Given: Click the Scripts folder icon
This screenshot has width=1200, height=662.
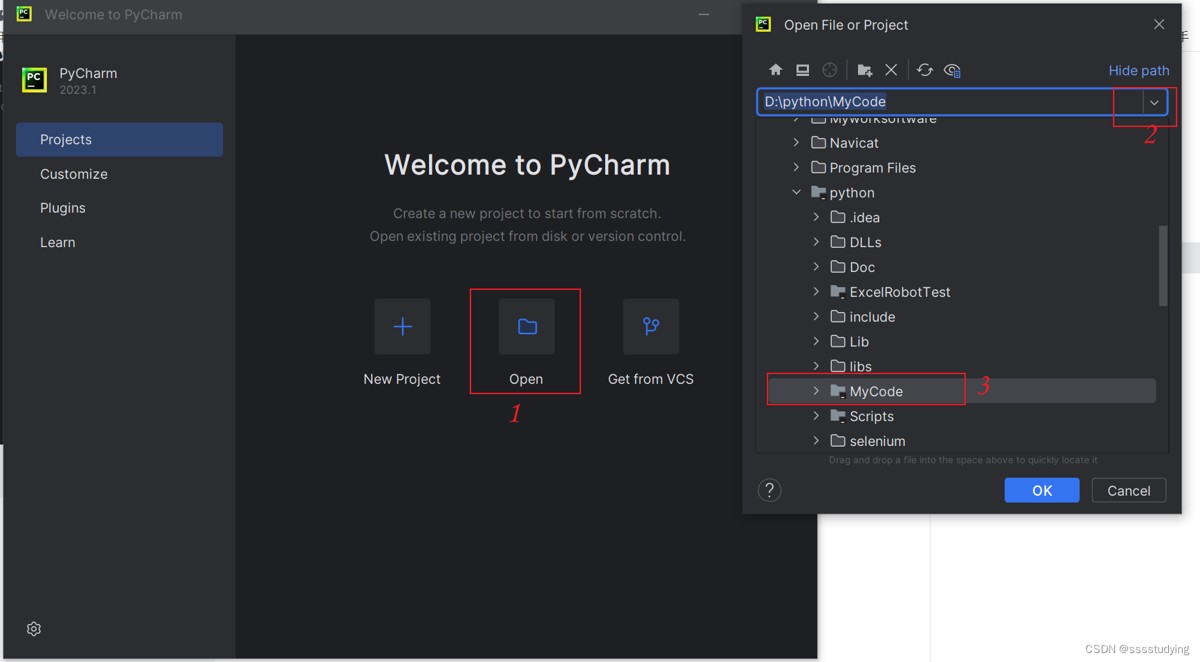Looking at the screenshot, I should 838,416.
